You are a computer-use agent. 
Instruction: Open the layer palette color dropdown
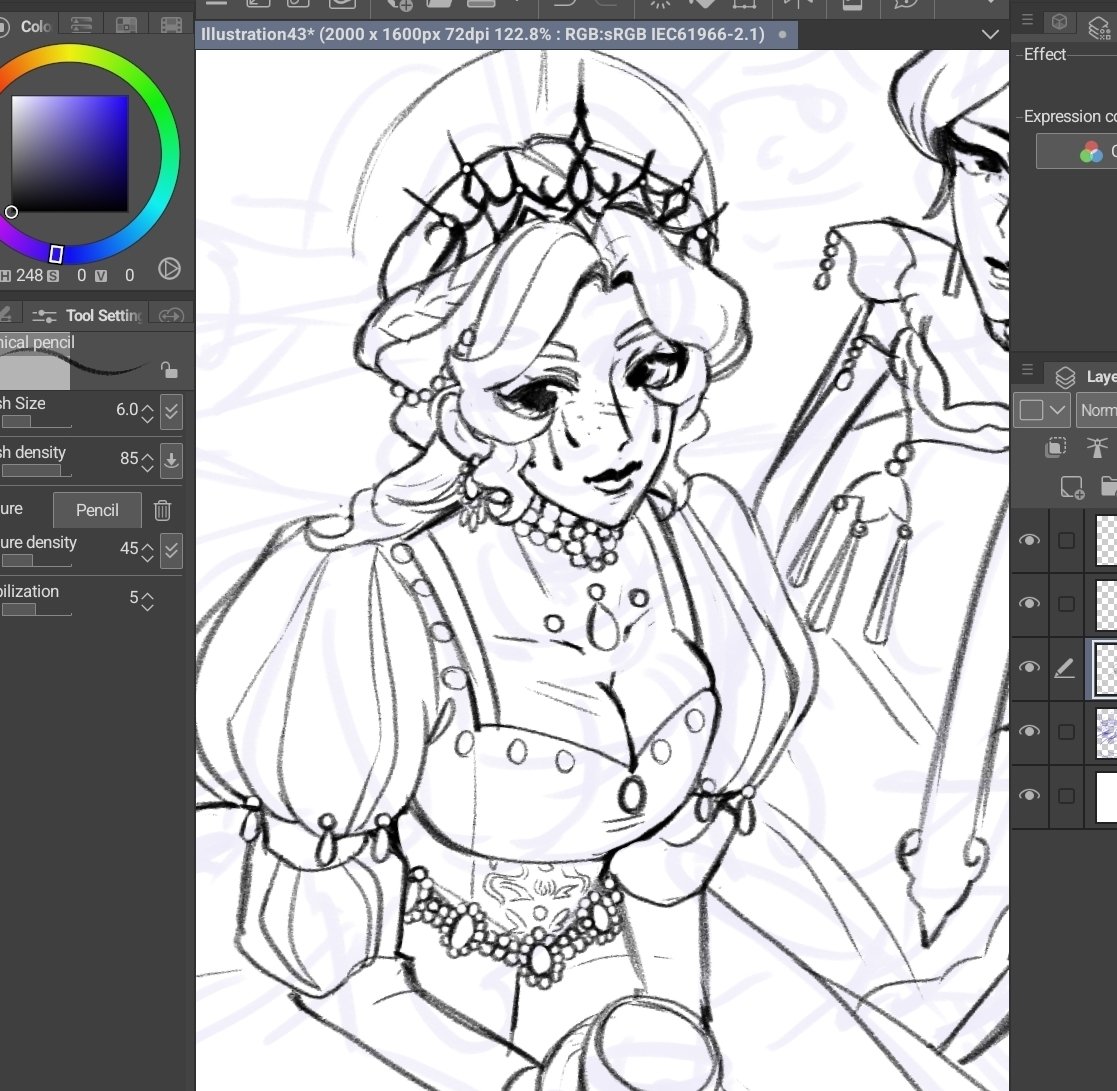point(1041,410)
